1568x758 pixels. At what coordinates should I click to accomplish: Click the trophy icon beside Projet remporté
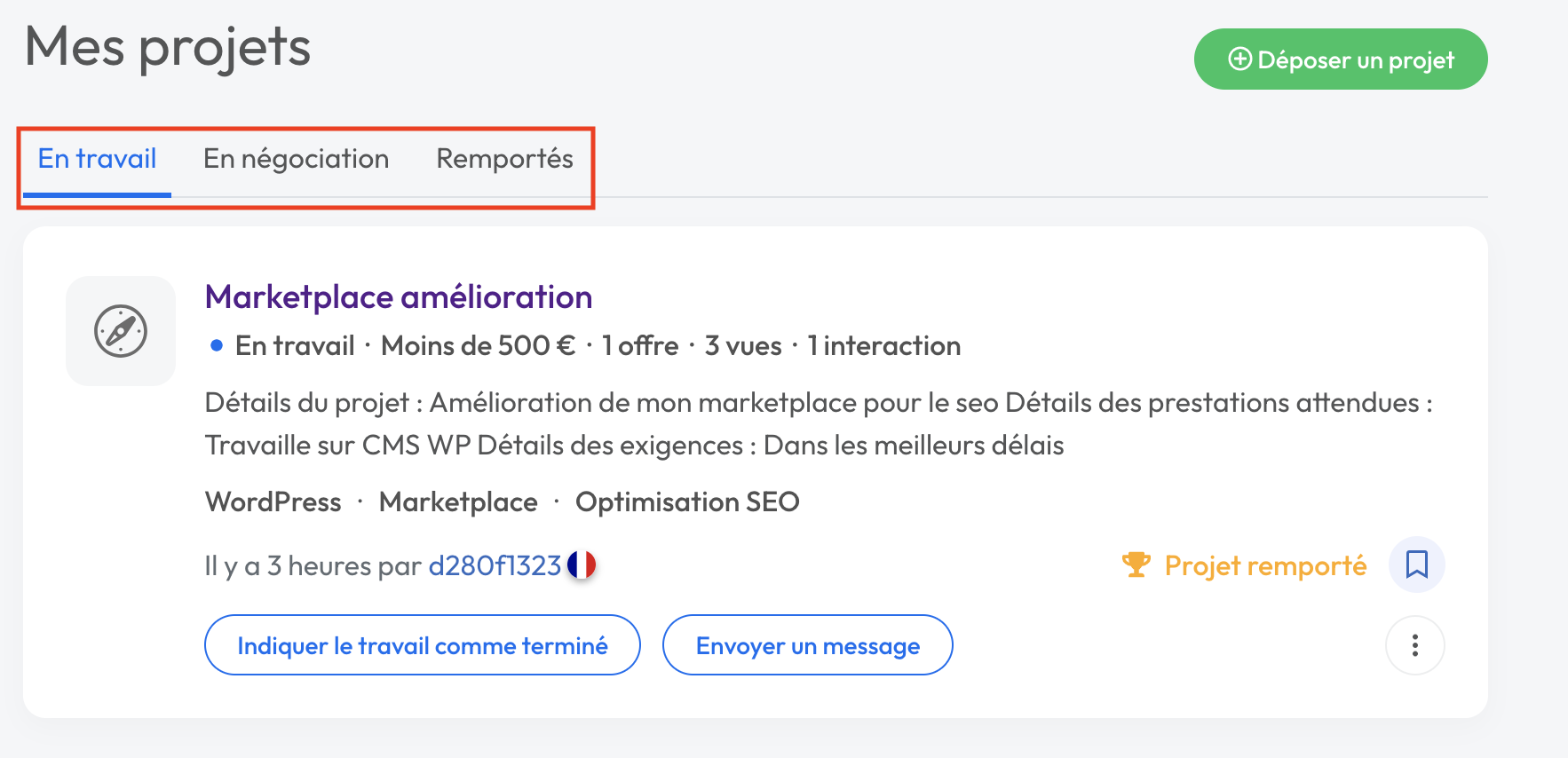point(1136,565)
